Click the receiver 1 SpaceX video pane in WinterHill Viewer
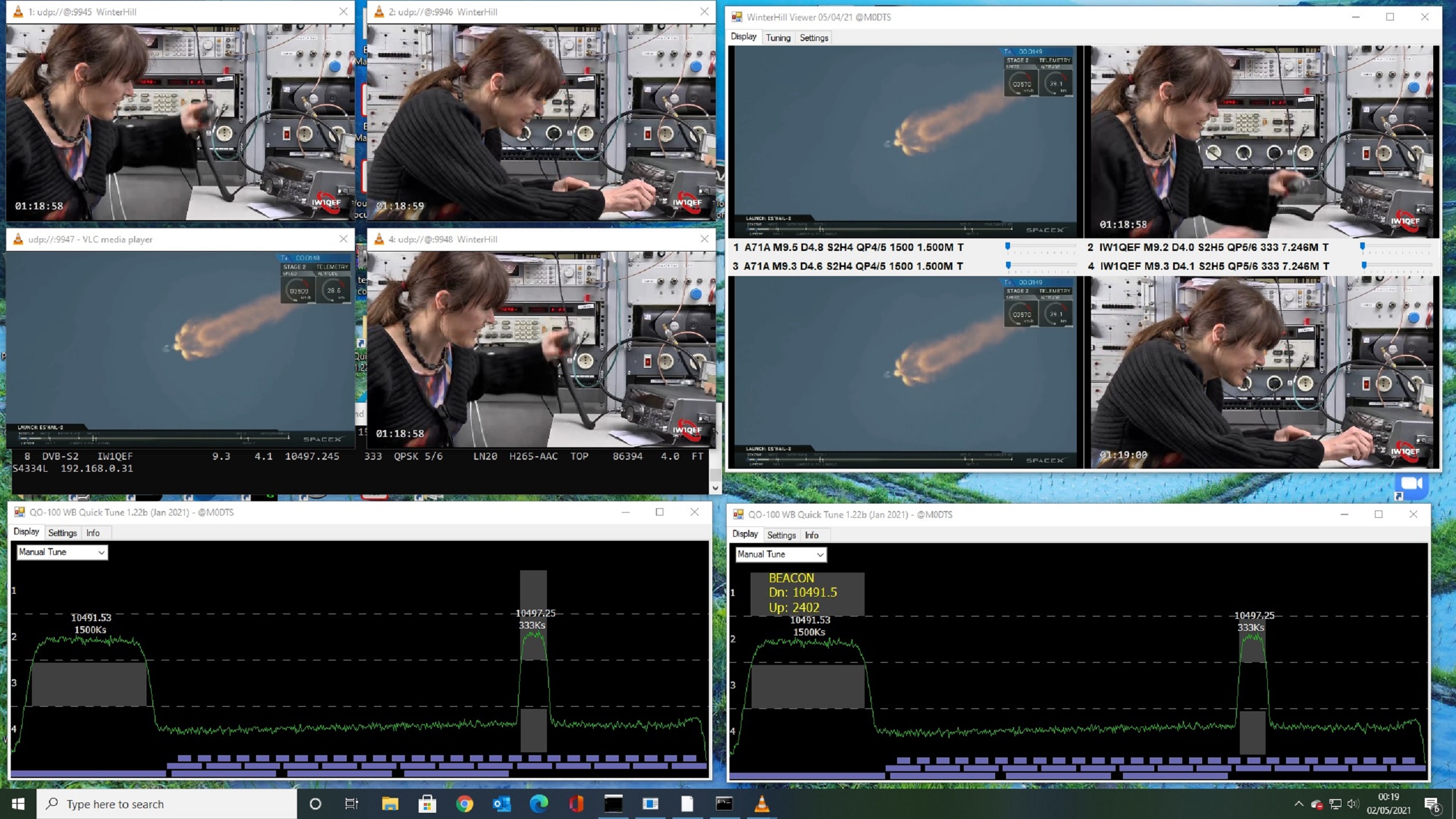The width and height of the screenshot is (1456, 819). click(905, 141)
